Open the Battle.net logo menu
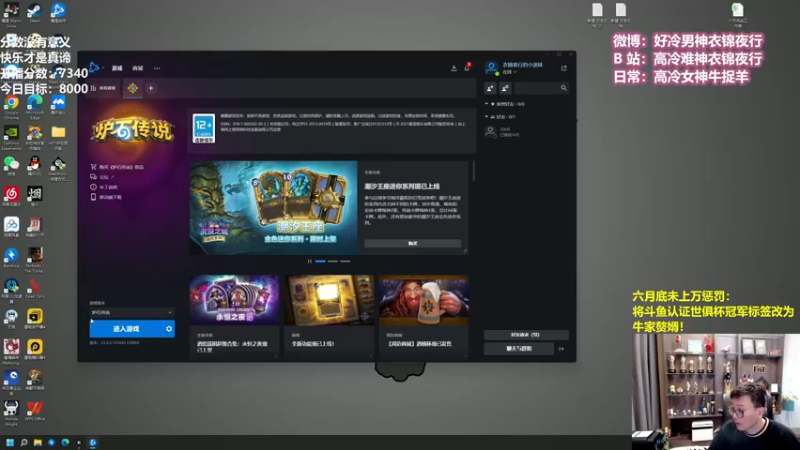800x450 pixels. [94, 67]
